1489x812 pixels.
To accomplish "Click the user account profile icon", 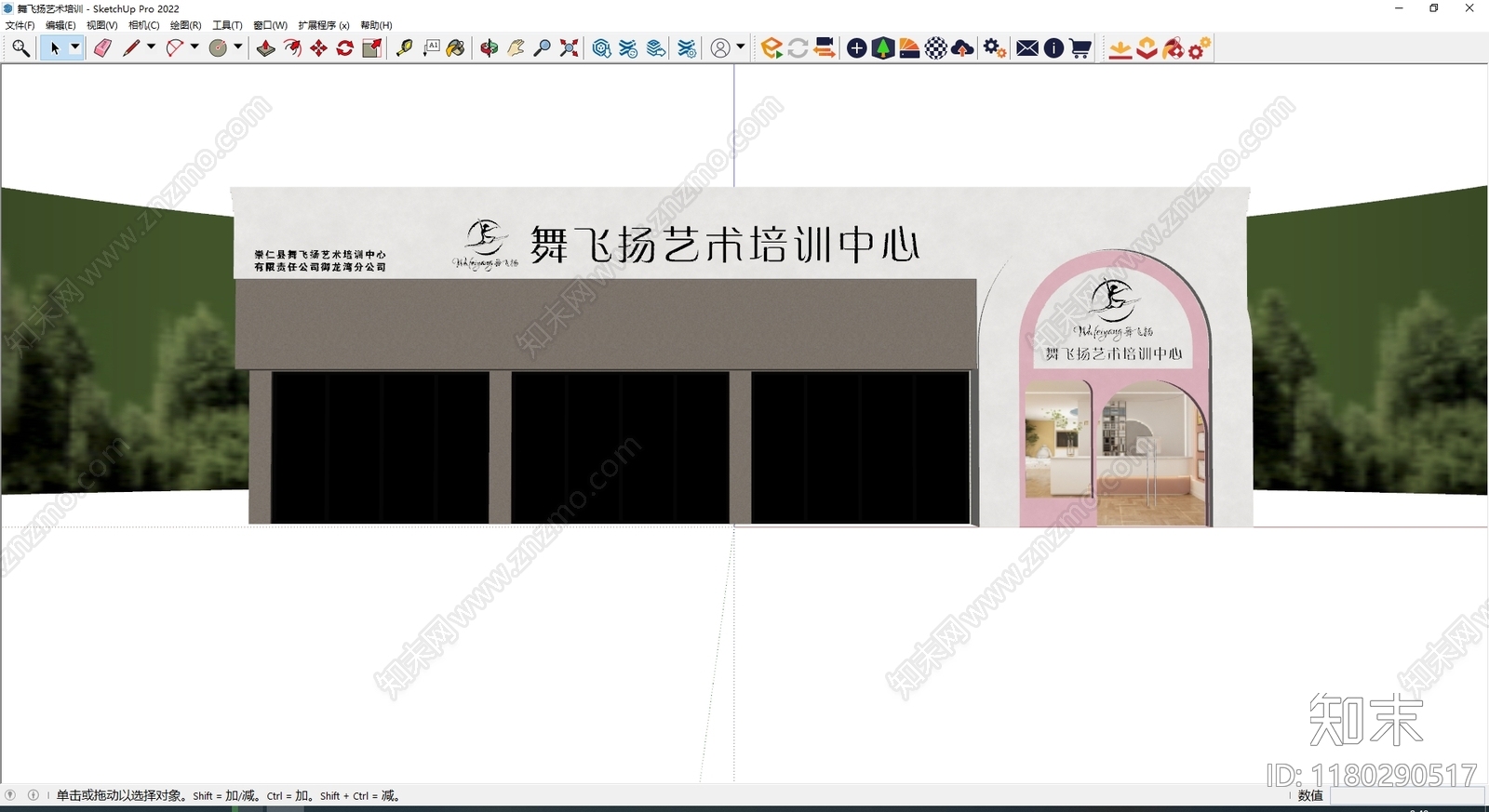I will point(720,48).
